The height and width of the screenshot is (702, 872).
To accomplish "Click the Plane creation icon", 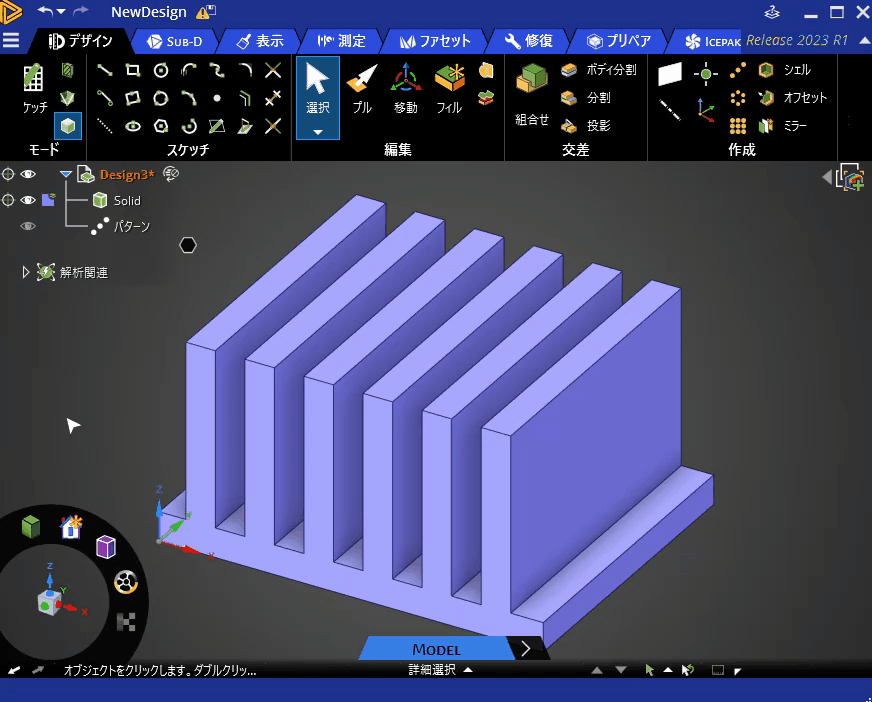I will [670, 74].
